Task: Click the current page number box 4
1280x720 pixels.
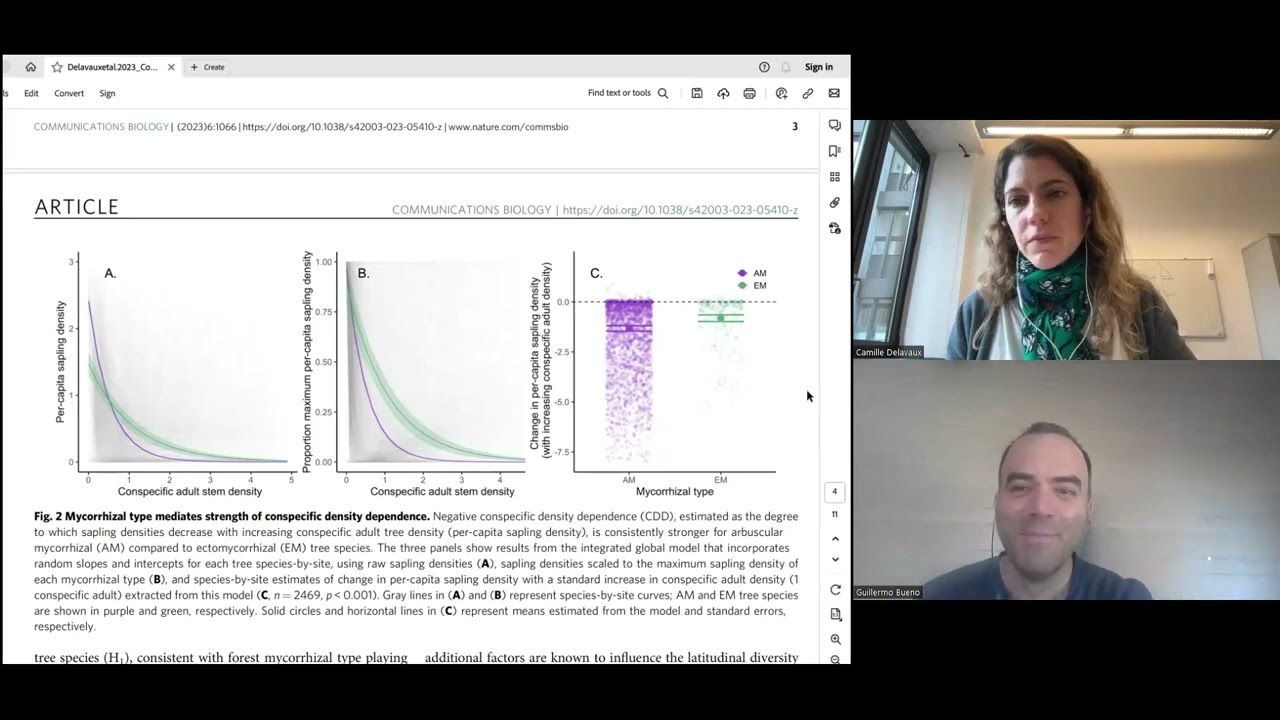Action: tap(835, 491)
